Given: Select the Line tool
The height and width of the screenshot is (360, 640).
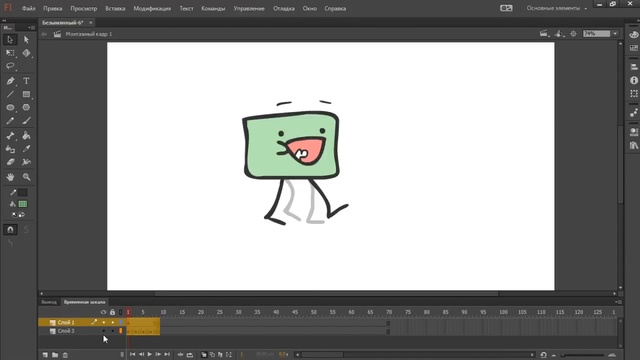Looking at the screenshot, I should [10, 94].
